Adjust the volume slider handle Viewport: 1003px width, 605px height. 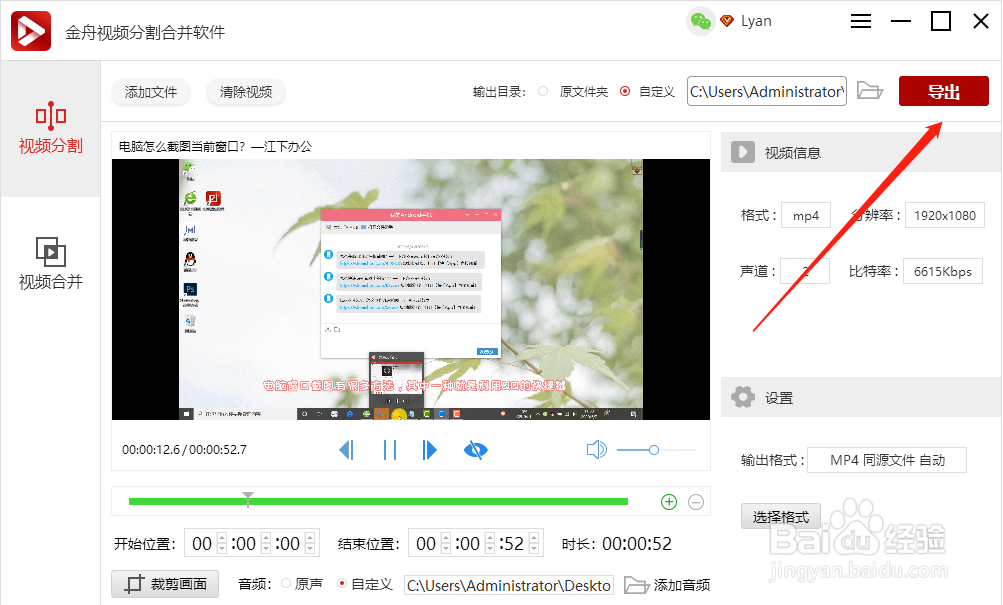point(653,450)
